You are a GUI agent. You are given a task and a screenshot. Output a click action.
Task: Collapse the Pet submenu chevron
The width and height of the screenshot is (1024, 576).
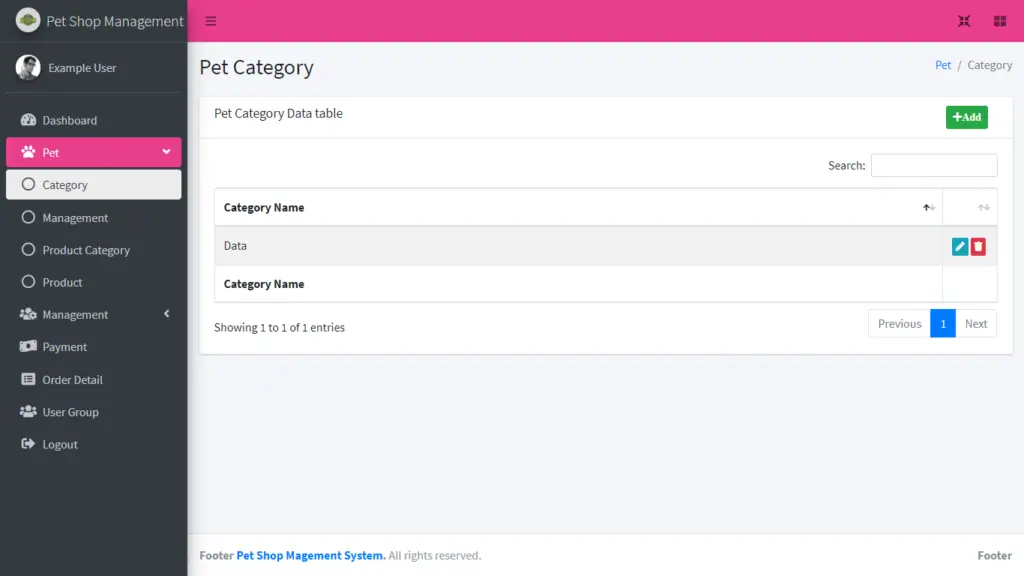point(167,152)
